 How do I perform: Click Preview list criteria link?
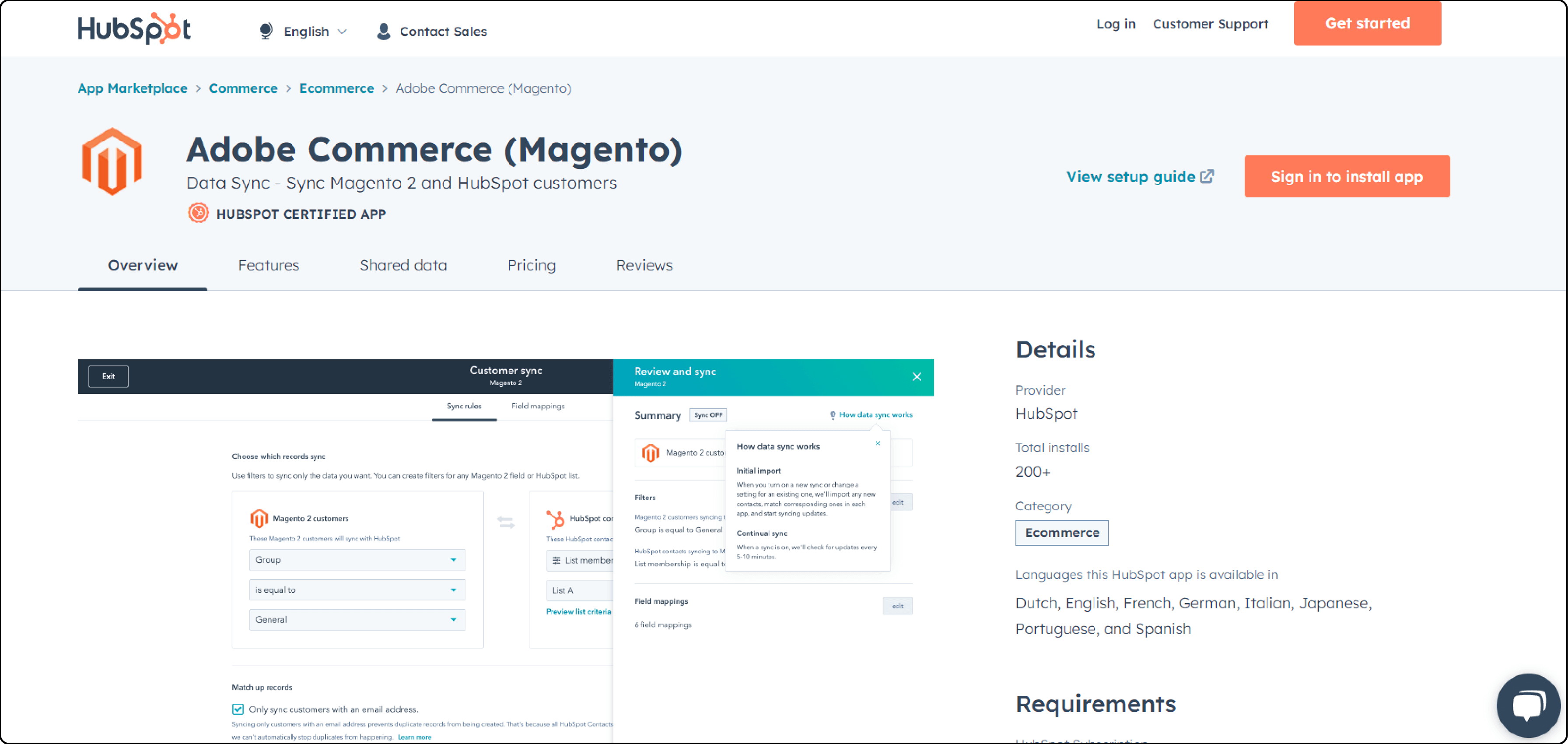(x=578, y=612)
